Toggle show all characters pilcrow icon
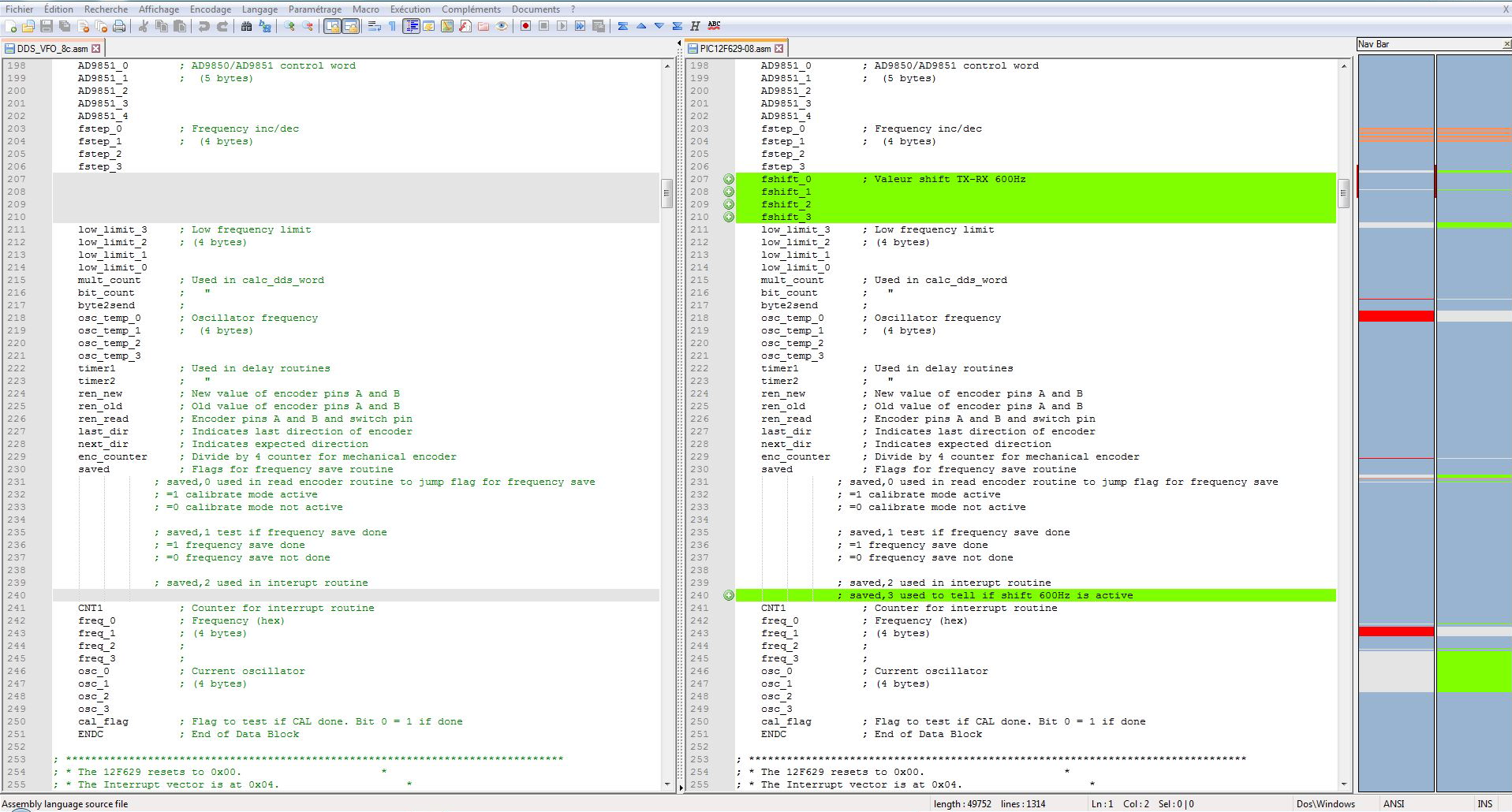Image resolution: width=1512 pixels, height=812 pixels. point(392,26)
